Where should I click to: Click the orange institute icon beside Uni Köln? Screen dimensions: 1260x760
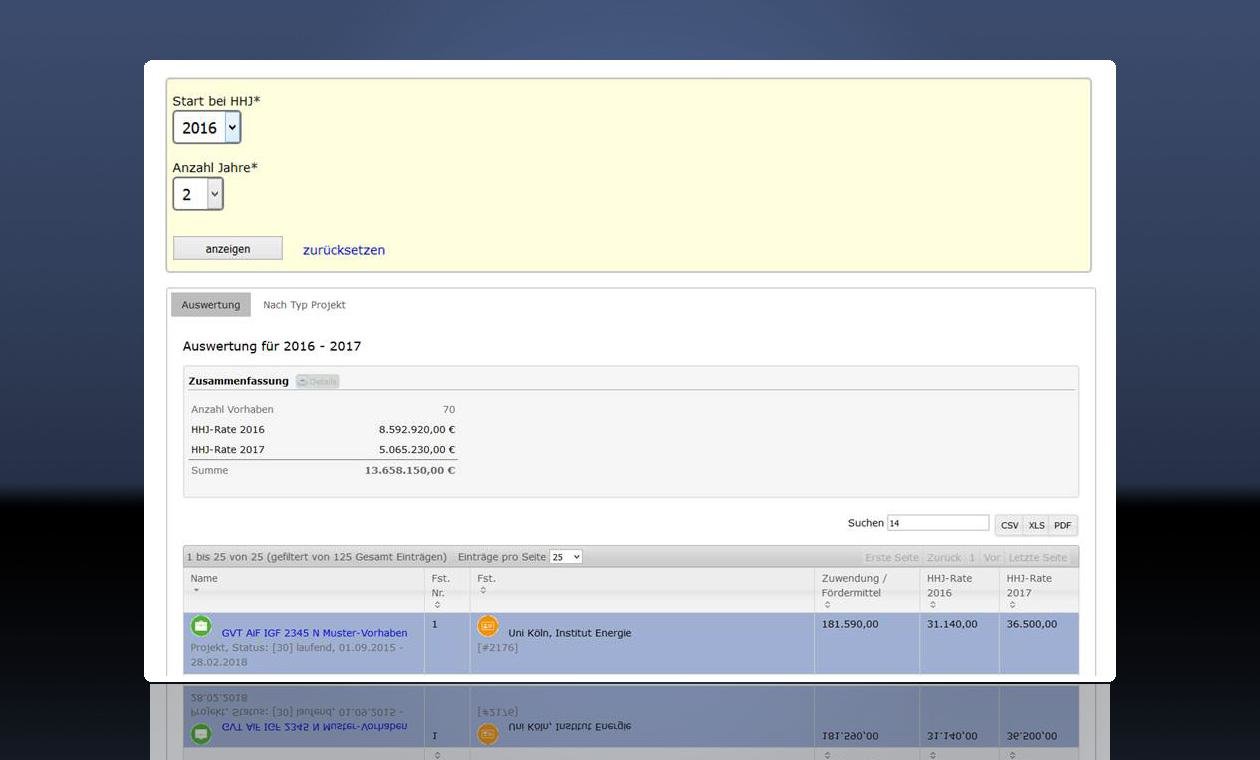pos(488,626)
